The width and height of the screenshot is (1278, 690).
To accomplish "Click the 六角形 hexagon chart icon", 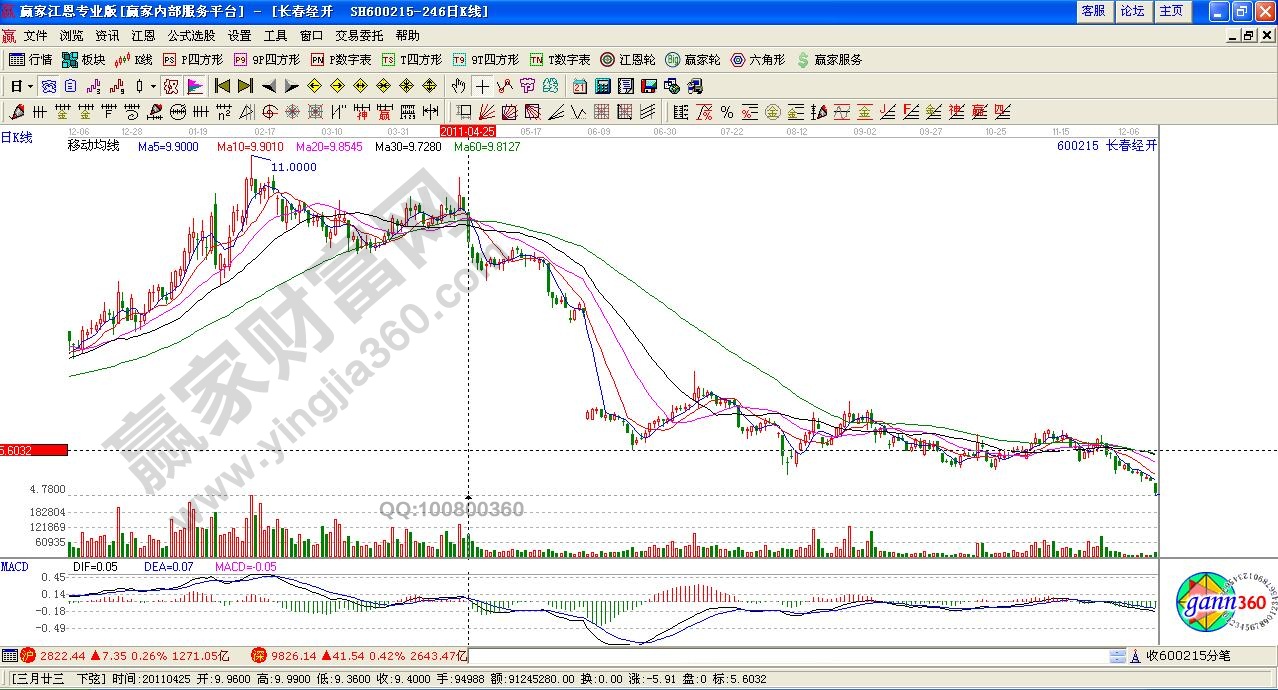I will pyautogui.click(x=760, y=60).
